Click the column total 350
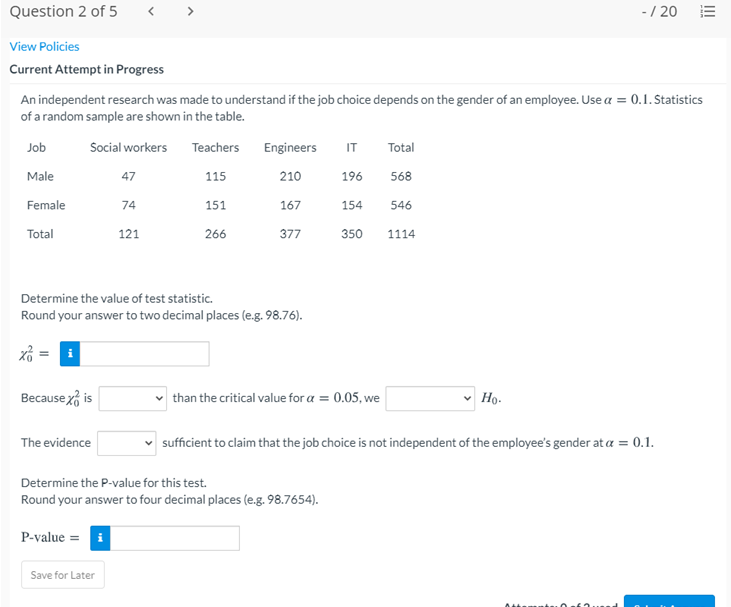The image size is (731, 607). (352, 234)
